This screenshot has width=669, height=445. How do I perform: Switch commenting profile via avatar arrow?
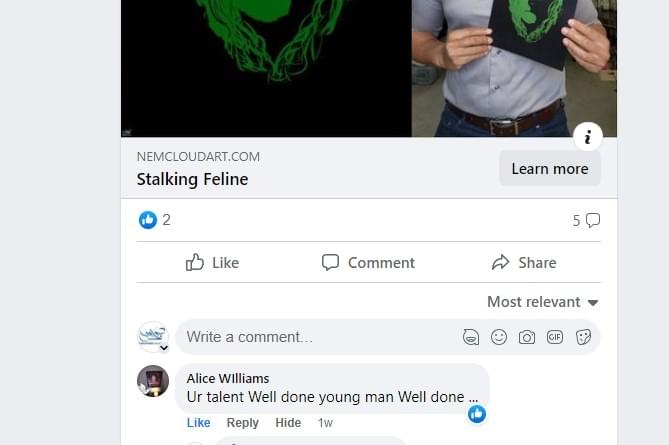tap(164, 348)
